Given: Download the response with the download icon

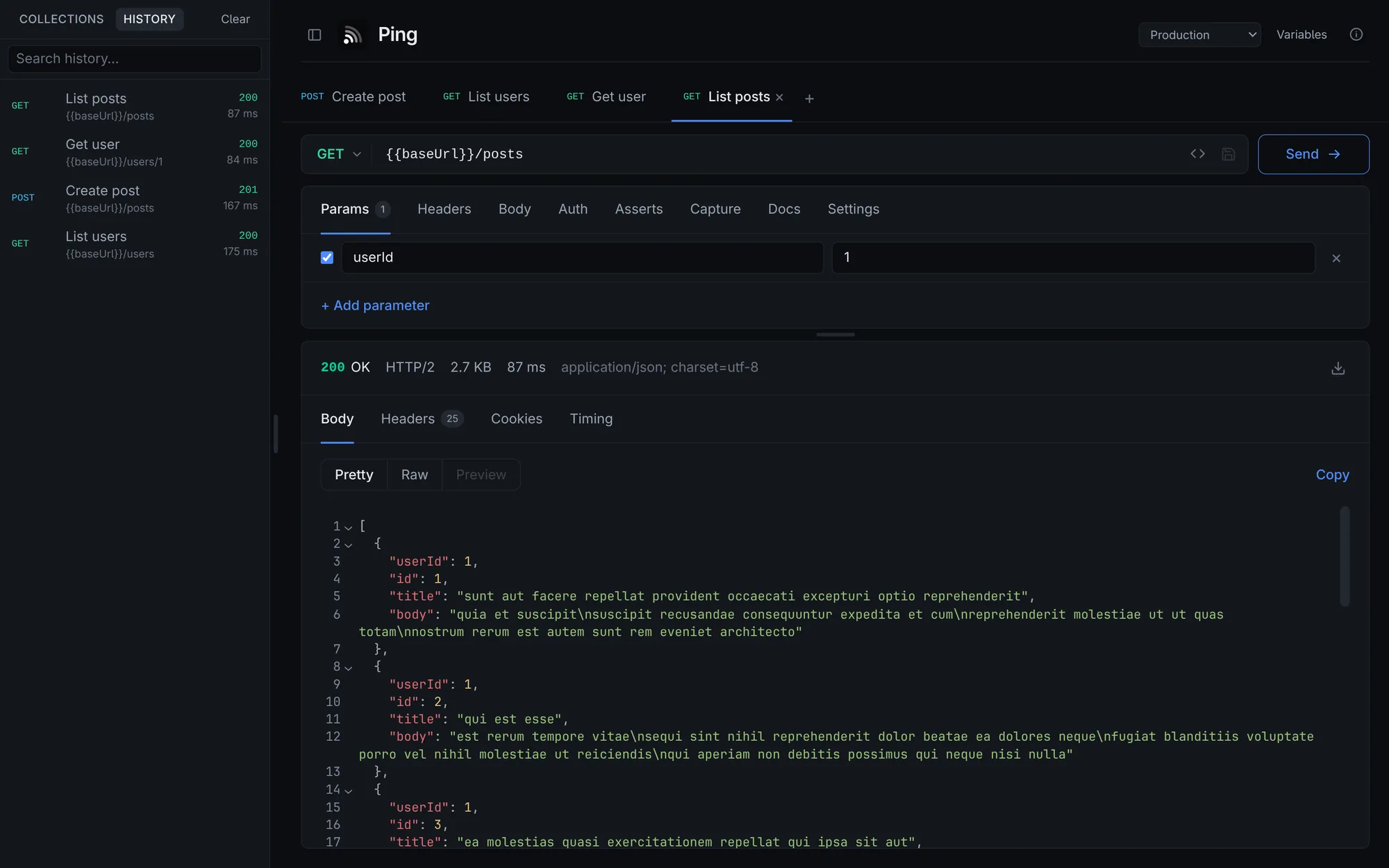Looking at the screenshot, I should 1338,368.
